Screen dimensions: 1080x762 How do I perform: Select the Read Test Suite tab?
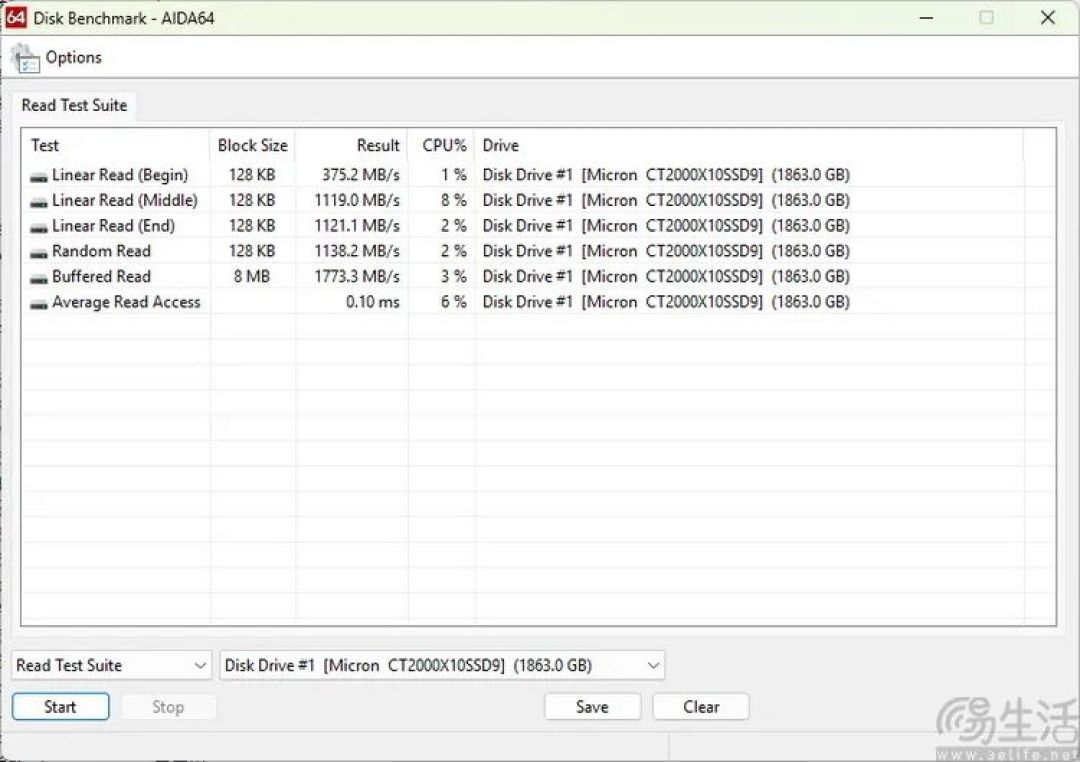pos(74,105)
